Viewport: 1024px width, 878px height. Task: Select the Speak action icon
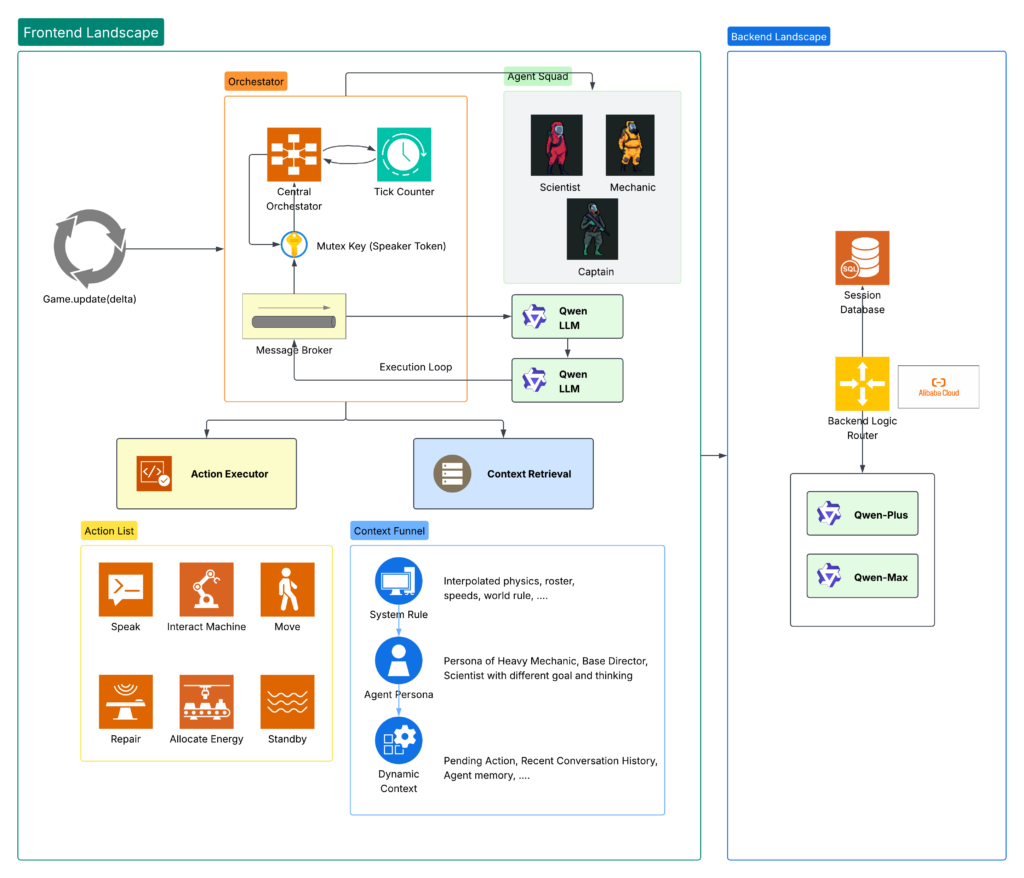point(125,589)
